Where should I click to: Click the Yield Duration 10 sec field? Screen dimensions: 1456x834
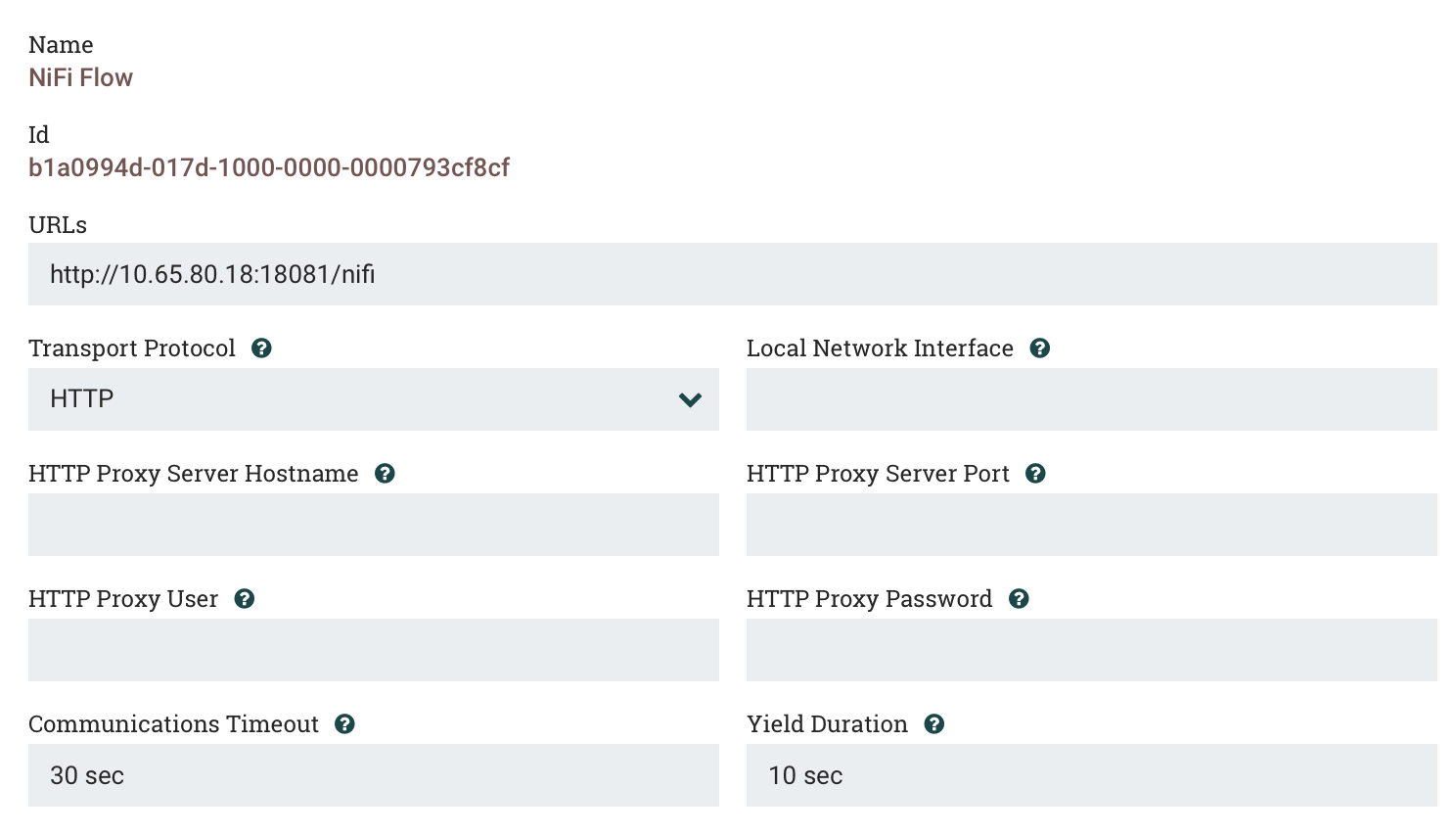pos(1092,775)
